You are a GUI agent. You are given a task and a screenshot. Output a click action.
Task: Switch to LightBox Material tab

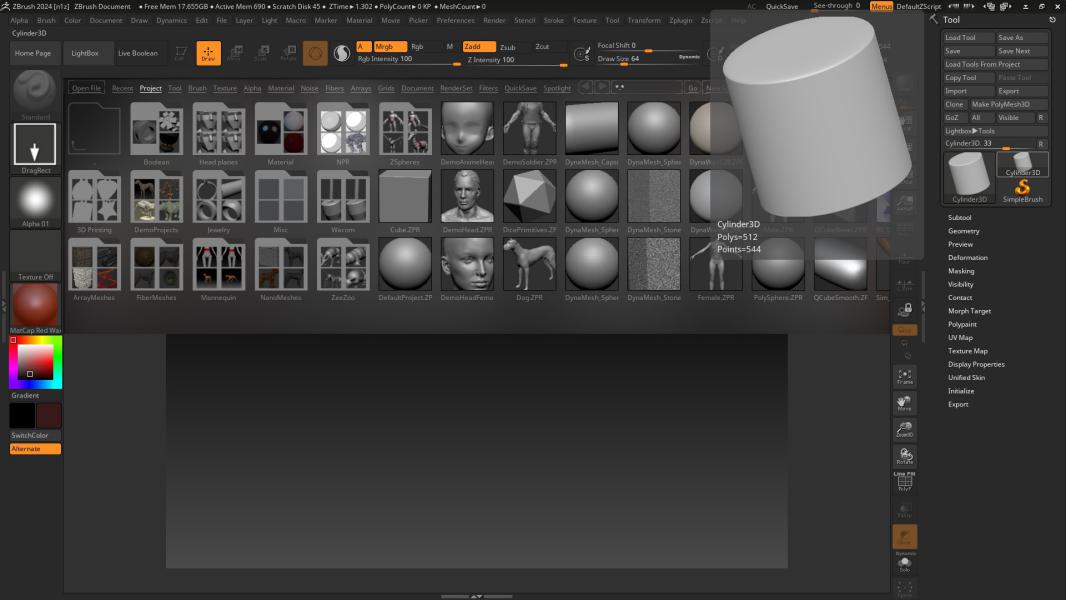click(281, 88)
